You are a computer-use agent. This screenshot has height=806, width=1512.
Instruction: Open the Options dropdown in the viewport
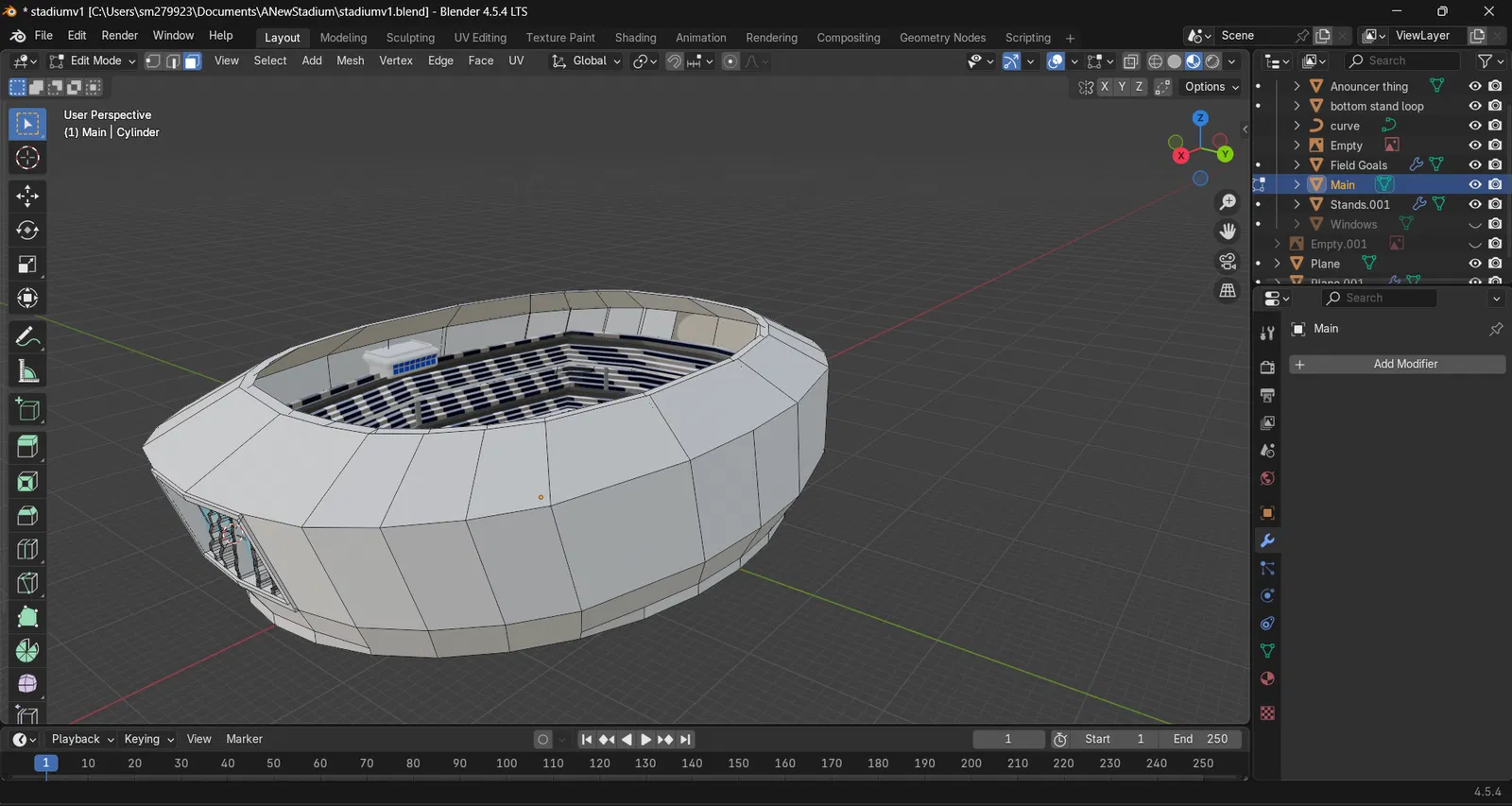click(x=1211, y=87)
